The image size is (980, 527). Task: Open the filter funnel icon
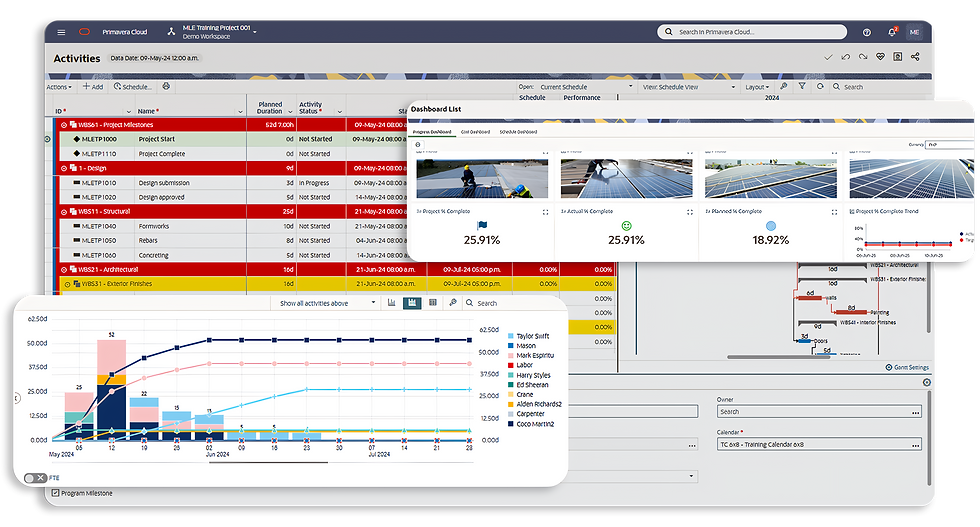tap(802, 86)
